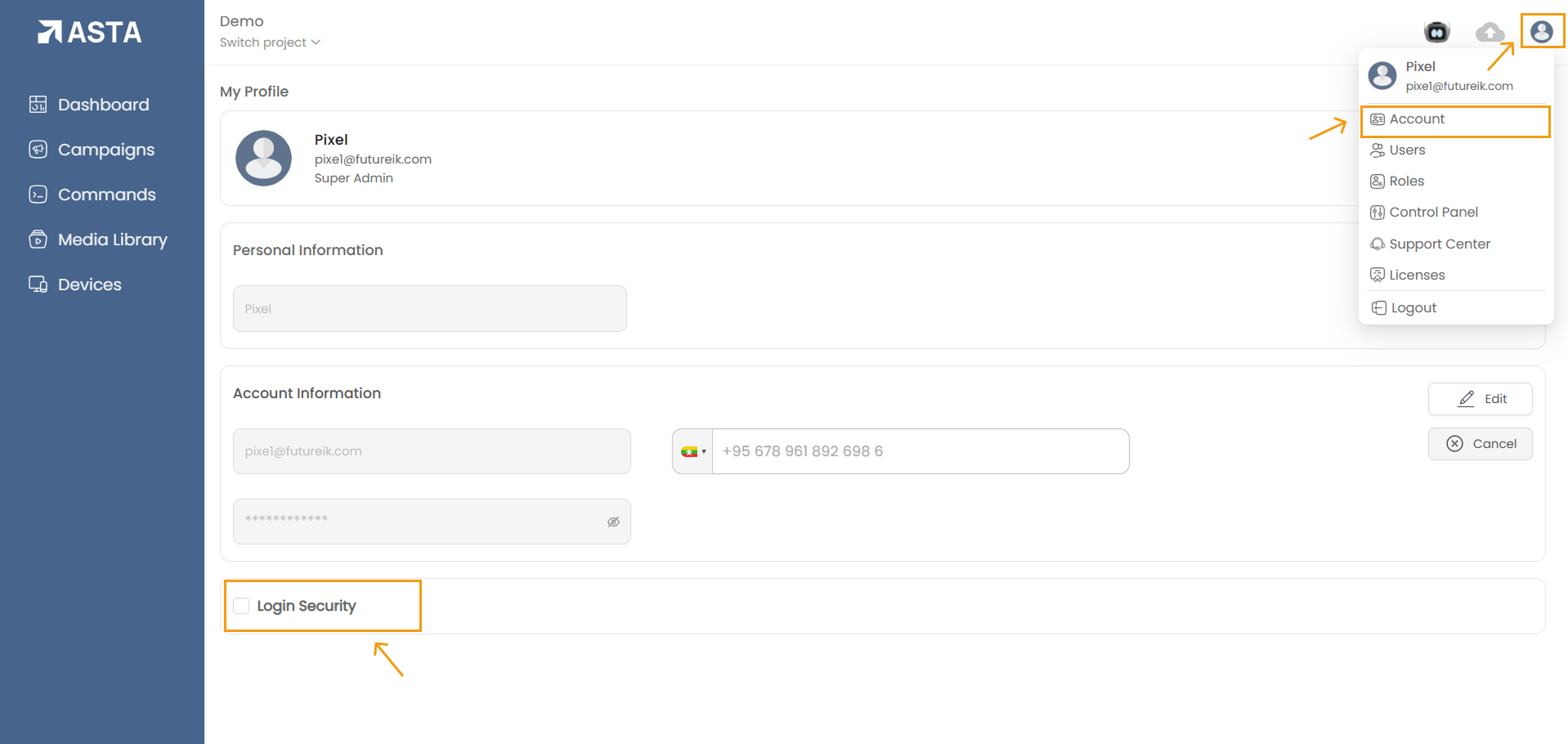1568x744 pixels.
Task: Enable the Login Security checkbox
Action: tap(241, 606)
